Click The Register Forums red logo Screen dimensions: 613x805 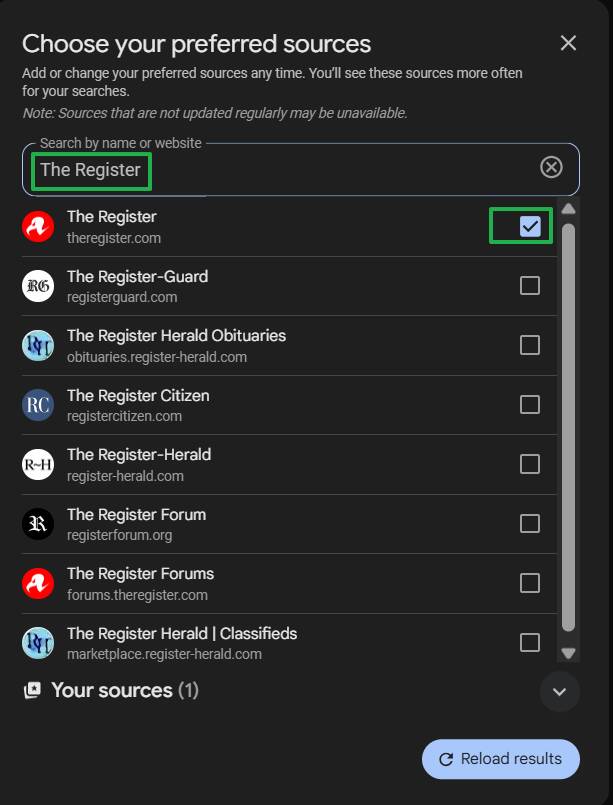click(x=38, y=583)
